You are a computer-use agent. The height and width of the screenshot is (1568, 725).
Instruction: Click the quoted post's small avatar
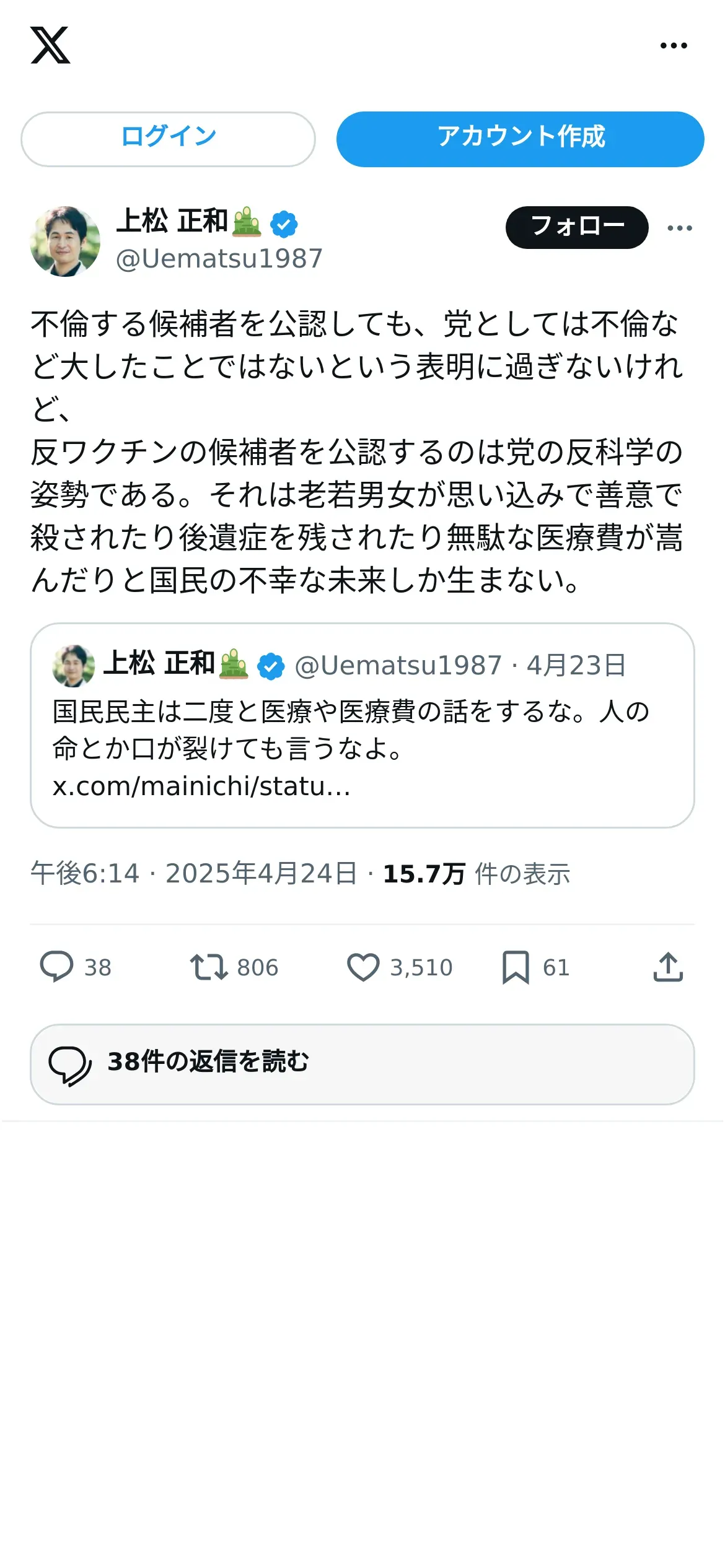pyautogui.click(x=74, y=666)
